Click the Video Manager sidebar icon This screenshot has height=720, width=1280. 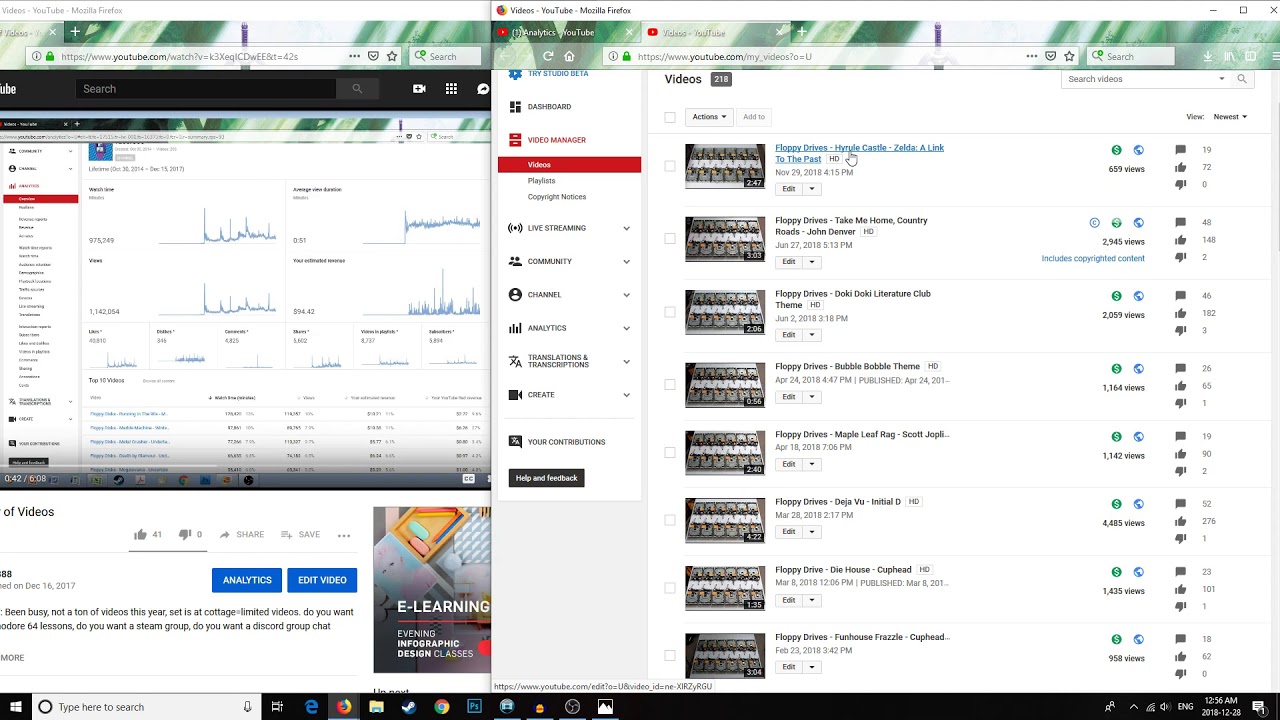pos(515,140)
